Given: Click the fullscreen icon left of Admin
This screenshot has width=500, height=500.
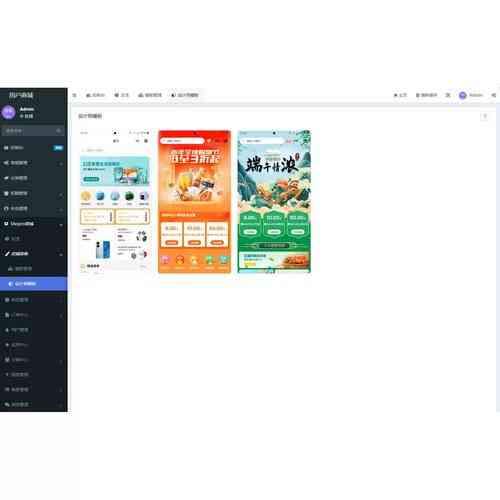Looking at the screenshot, I should tap(448, 95).
